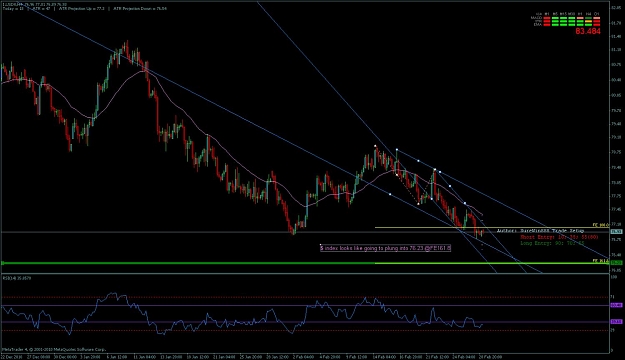Click the RSI(14) indicator label
The height and width of the screenshot is (360, 625).
tap(17, 278)
